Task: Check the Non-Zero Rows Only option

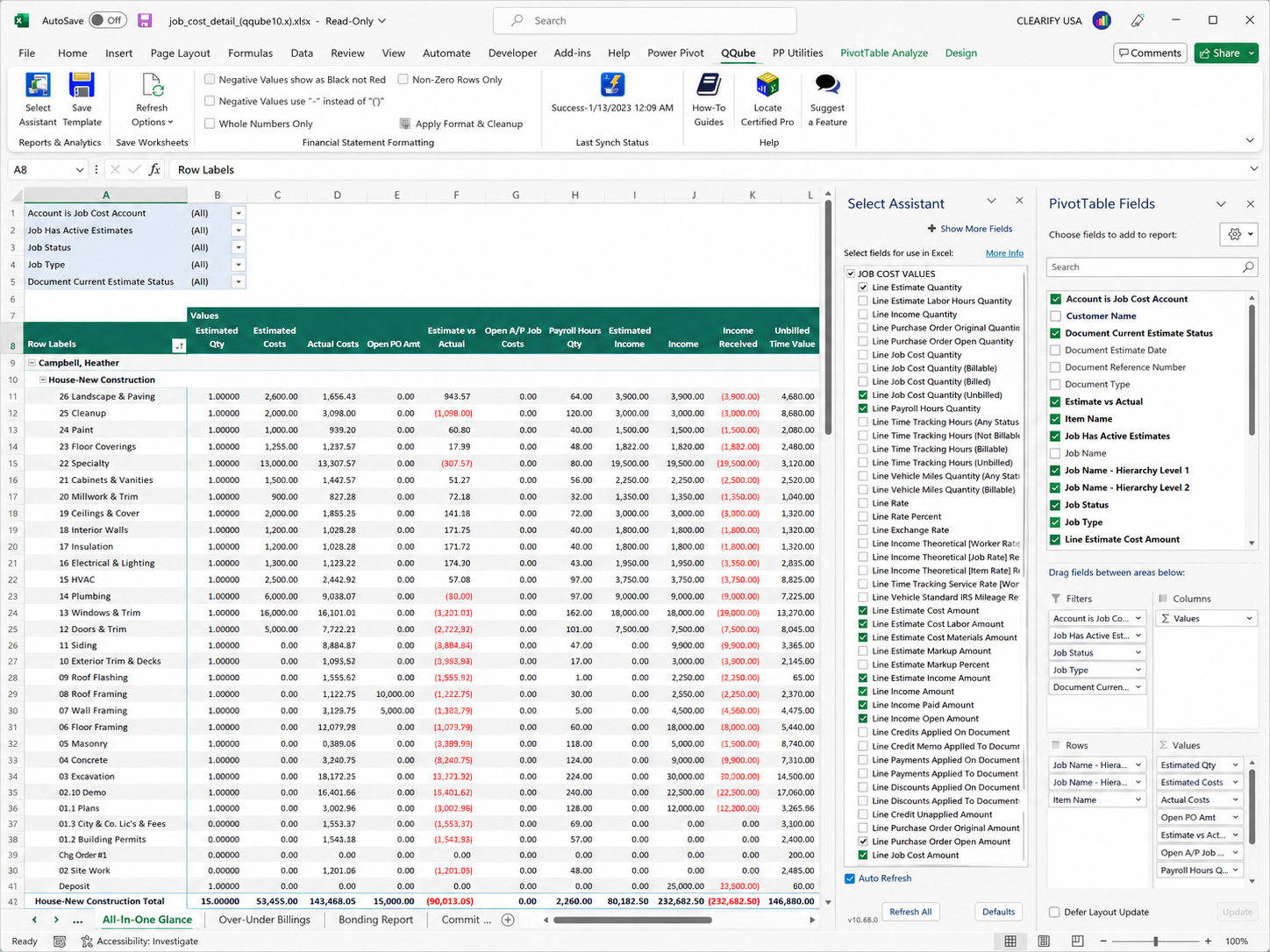Action: 403,79
